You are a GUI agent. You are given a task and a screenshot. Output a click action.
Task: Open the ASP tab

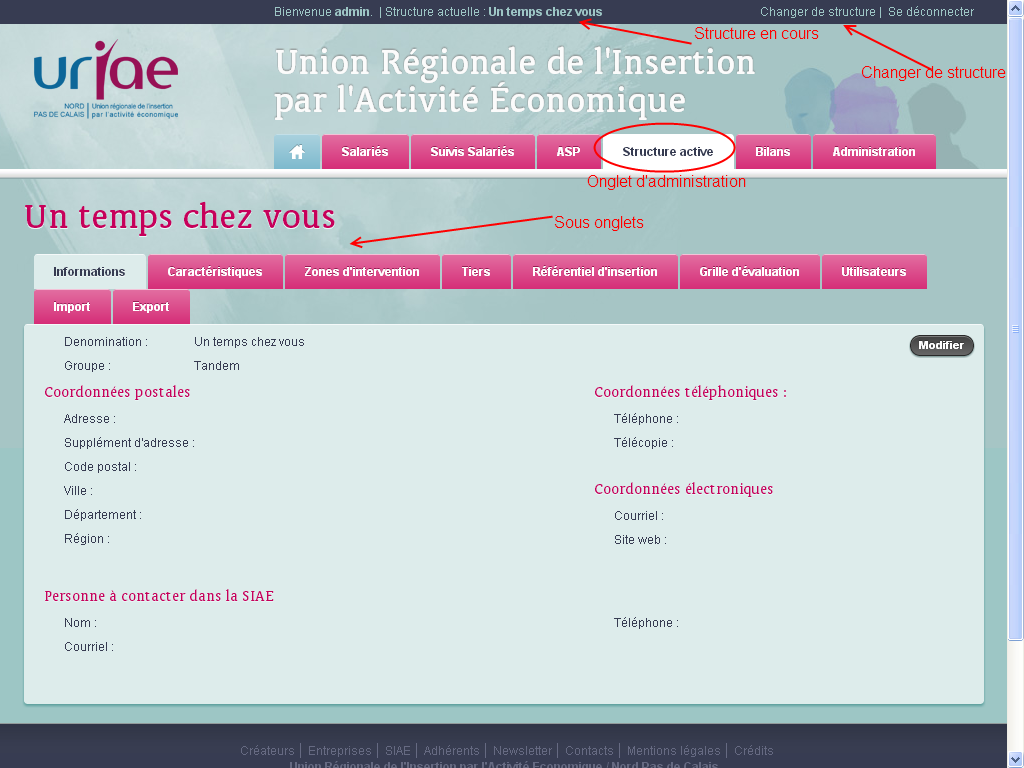click(568, 152)
